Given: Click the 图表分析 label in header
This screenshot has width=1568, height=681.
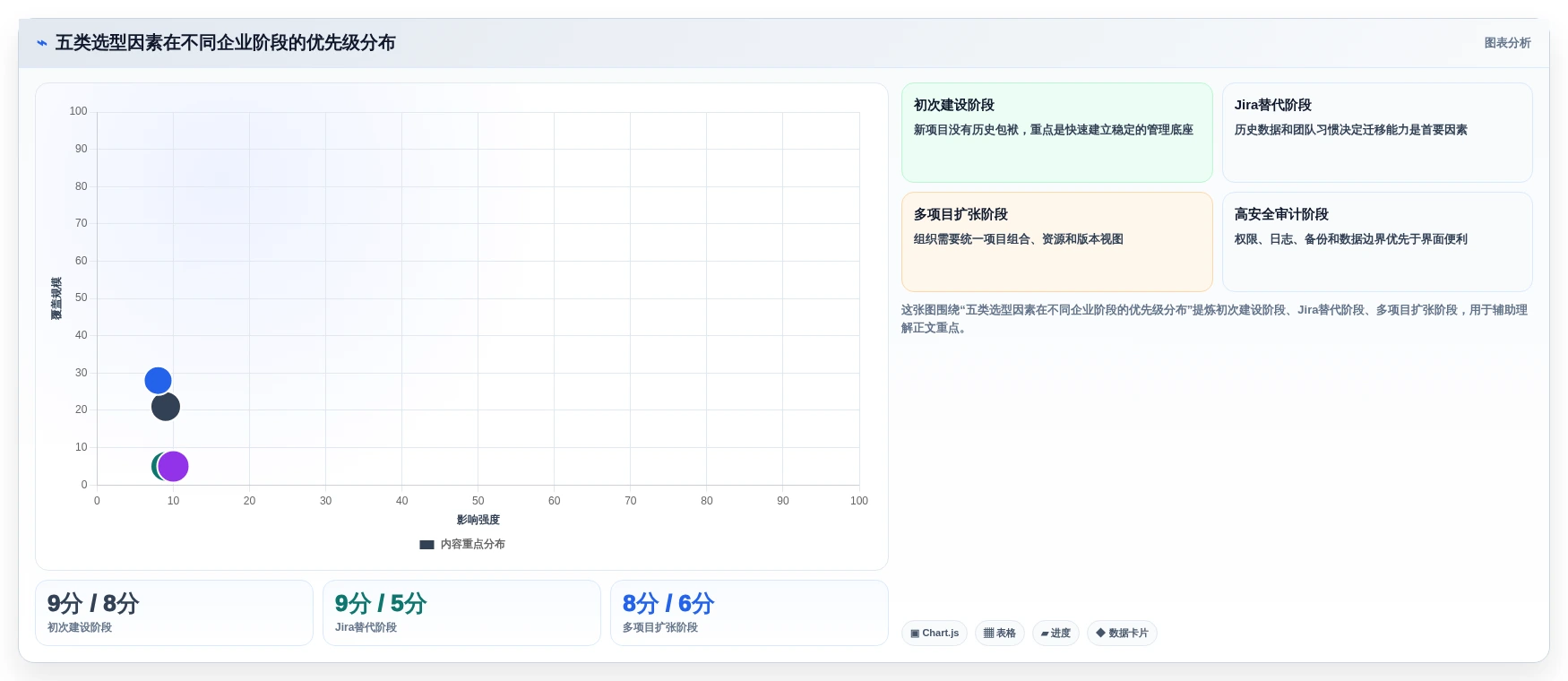Looking at the screenshot, I should pyautogui.click(x=1507, y=43).
